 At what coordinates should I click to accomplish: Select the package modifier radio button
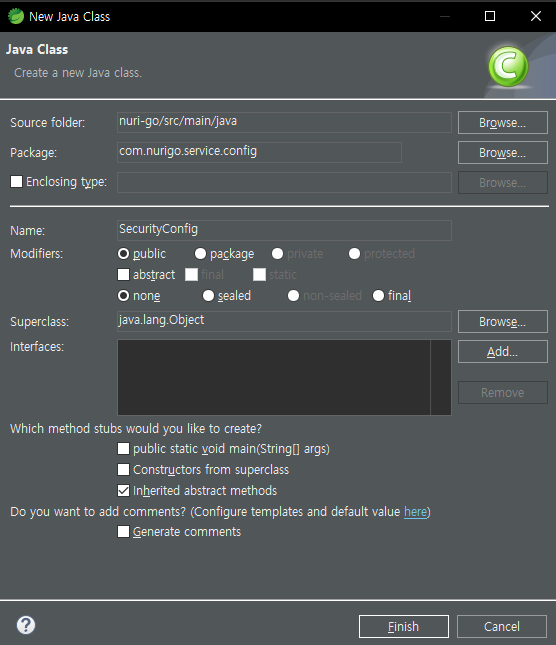click(200, 254)
